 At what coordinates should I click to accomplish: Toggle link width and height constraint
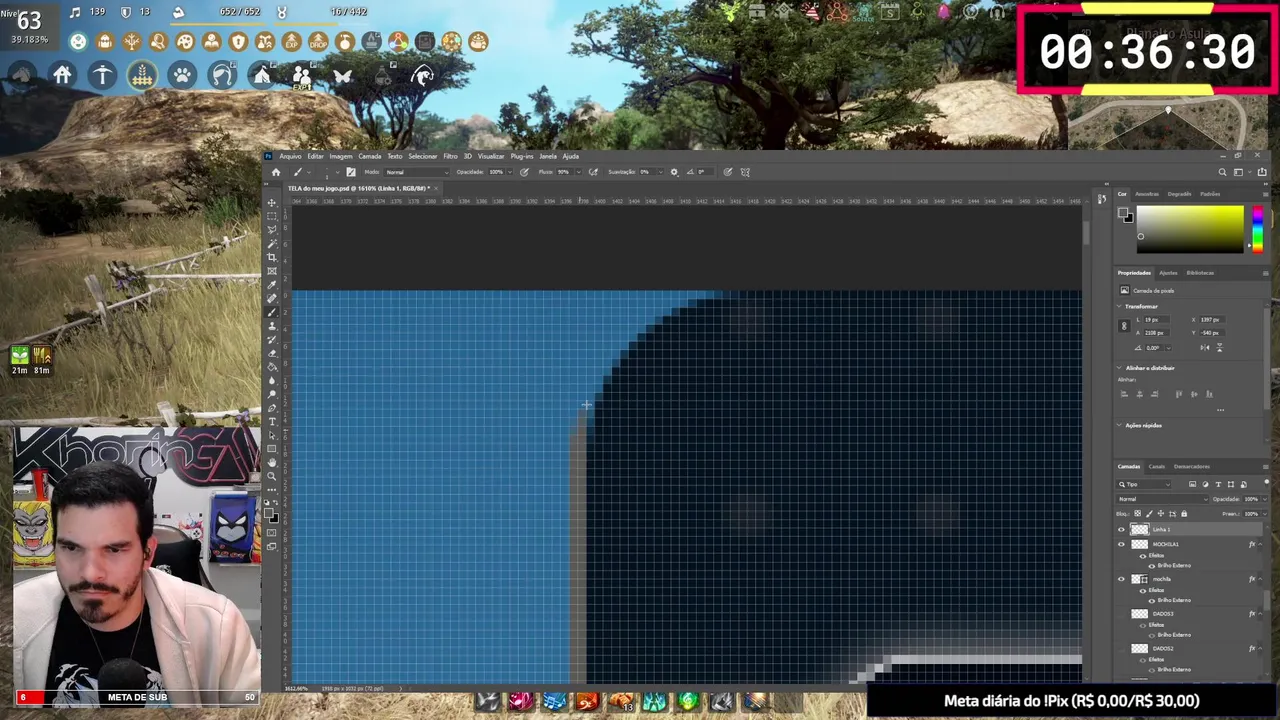tap(1124, 325)
